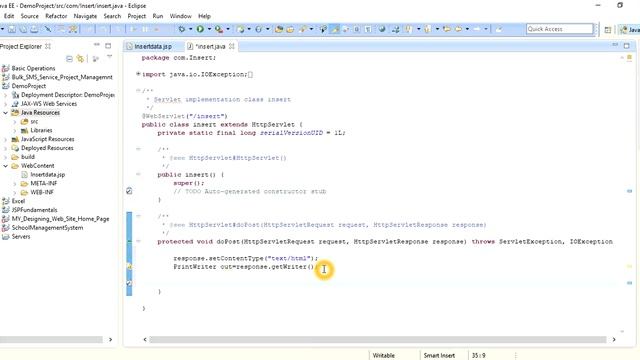The width and height of the screenshot is (640, 360).
Task: Expand the src folder node
Action: 15,122
